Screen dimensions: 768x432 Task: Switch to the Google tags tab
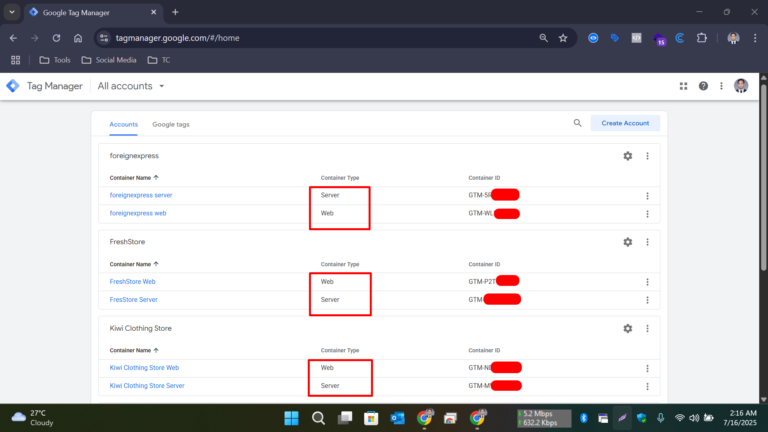pos(170,124)
